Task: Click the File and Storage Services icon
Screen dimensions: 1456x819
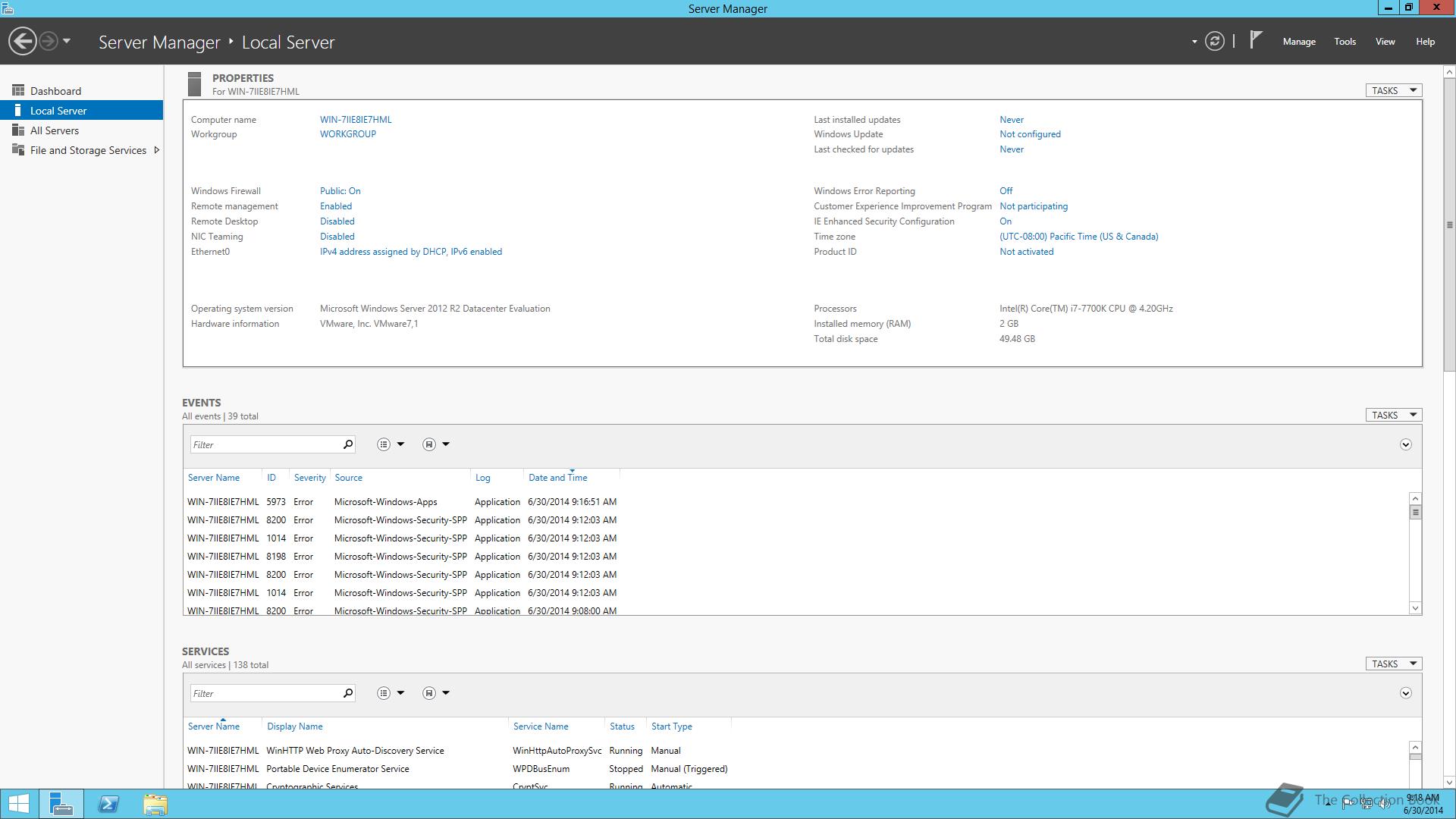Action: click(x=18, y=149)
